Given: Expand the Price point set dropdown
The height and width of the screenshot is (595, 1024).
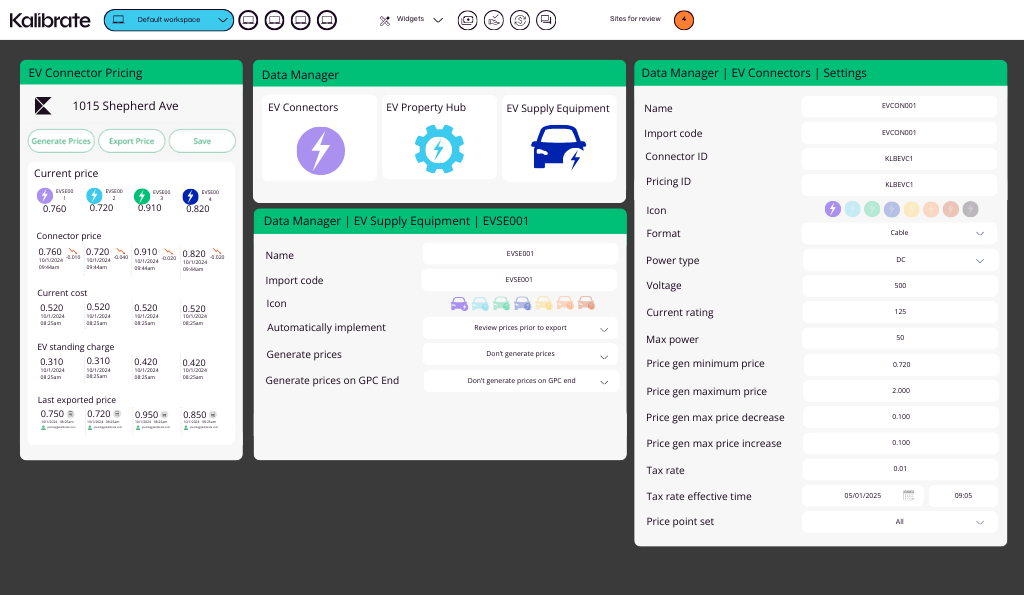Looking at the screenshot, I should [x=900, y=521].
